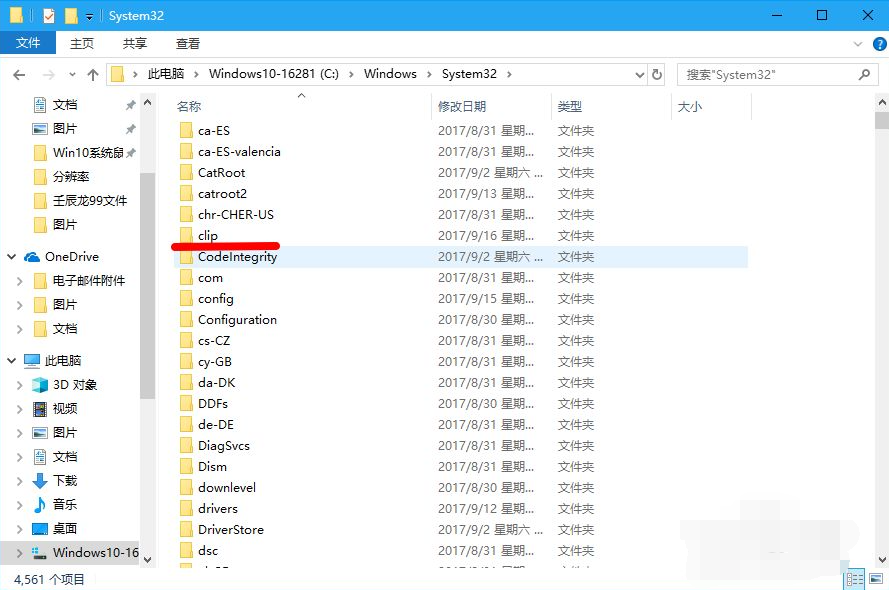Sort by the 大小 column header

coord(689,107)
